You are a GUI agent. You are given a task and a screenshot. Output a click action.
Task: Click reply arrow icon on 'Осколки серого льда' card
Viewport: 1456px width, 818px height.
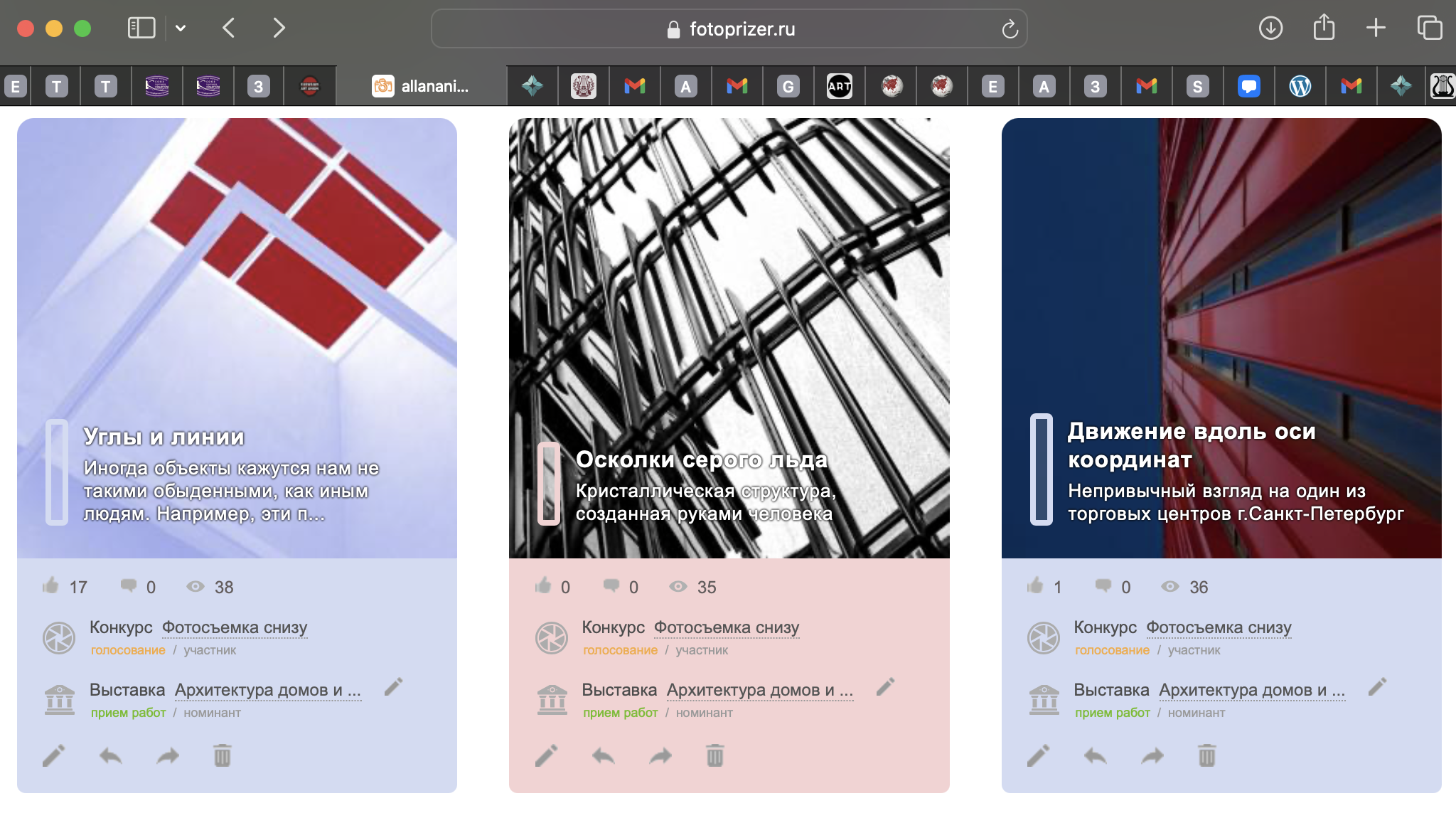603,755
